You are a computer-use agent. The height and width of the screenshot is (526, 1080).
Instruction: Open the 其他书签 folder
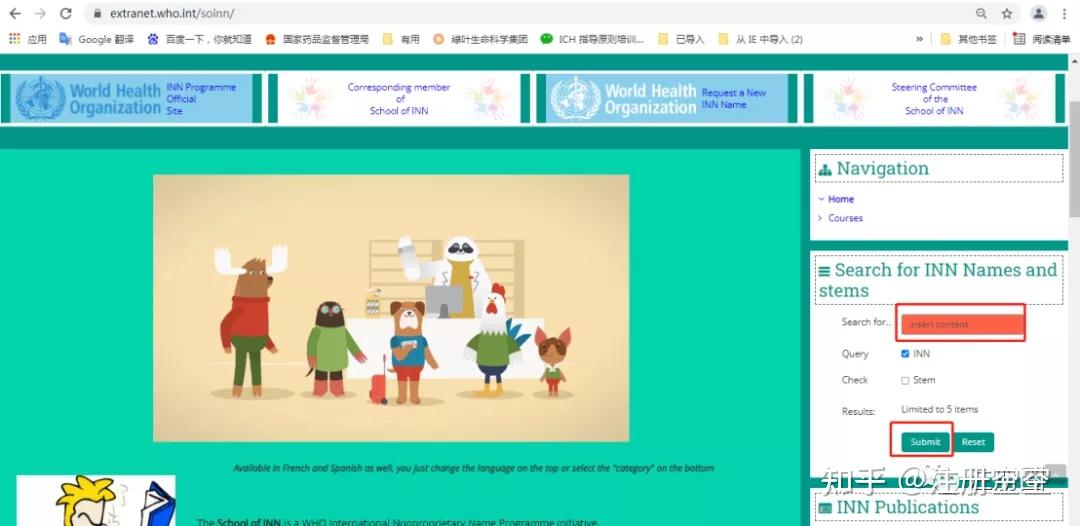coord(968,39)
